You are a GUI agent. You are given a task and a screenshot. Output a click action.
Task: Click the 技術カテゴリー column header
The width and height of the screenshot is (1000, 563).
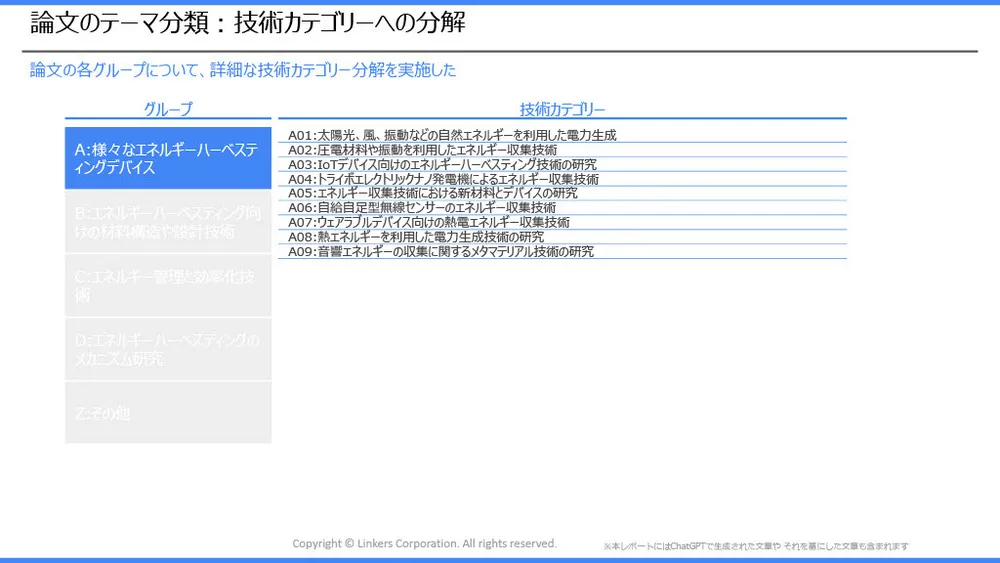(x=562, y=110)
